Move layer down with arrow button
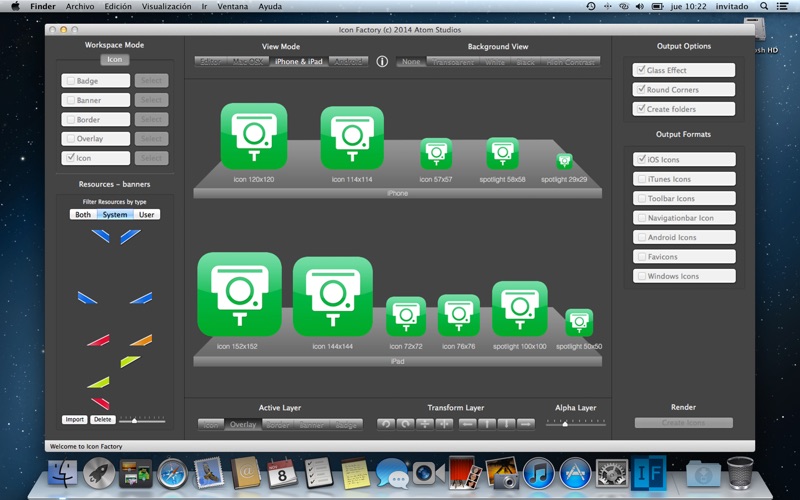800x500 pixels. 506,424
